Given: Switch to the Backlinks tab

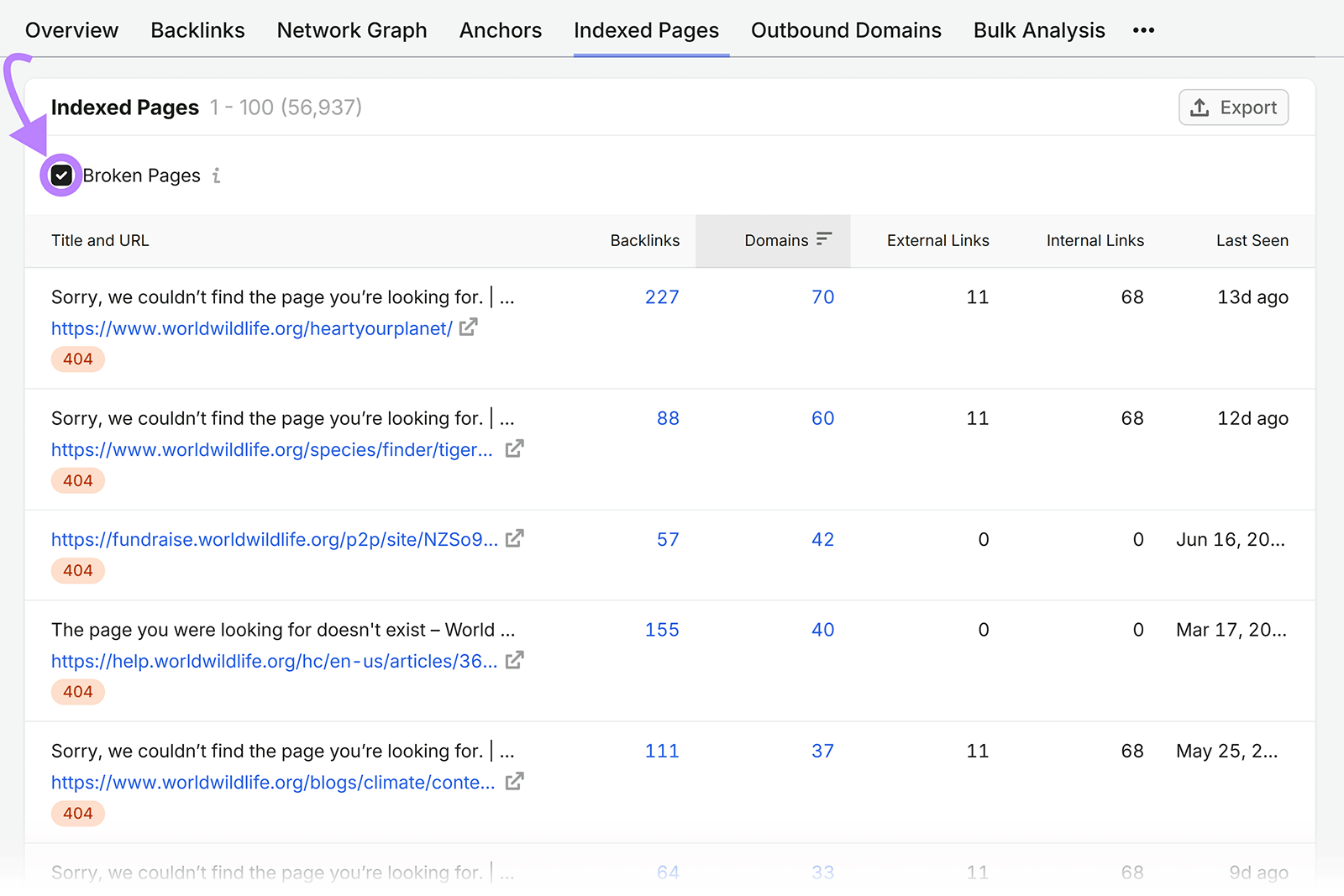Looking at the screenshot, I should [198, 30].
